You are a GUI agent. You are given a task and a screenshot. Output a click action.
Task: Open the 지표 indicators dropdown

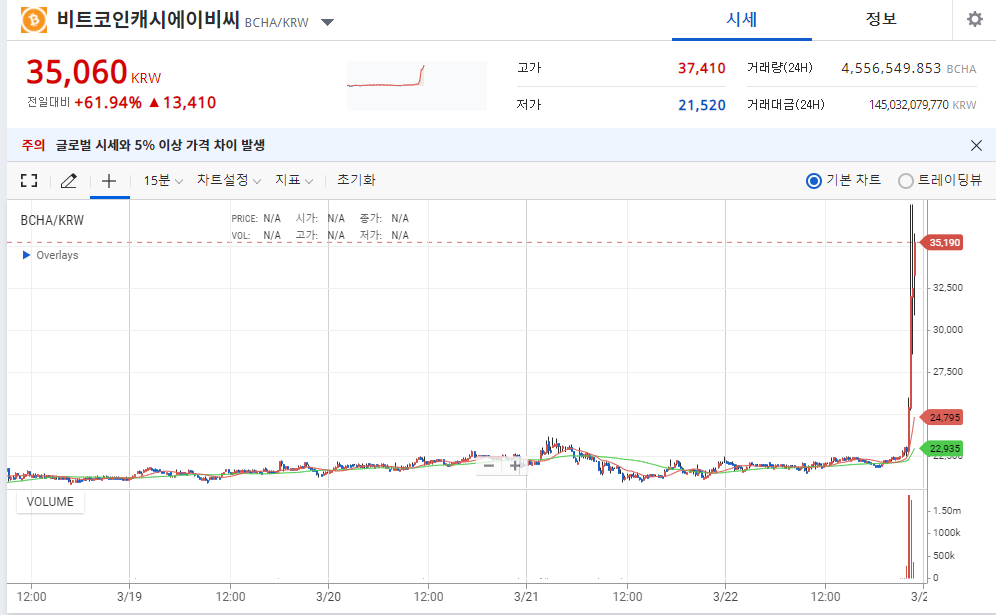click(293, 180)
